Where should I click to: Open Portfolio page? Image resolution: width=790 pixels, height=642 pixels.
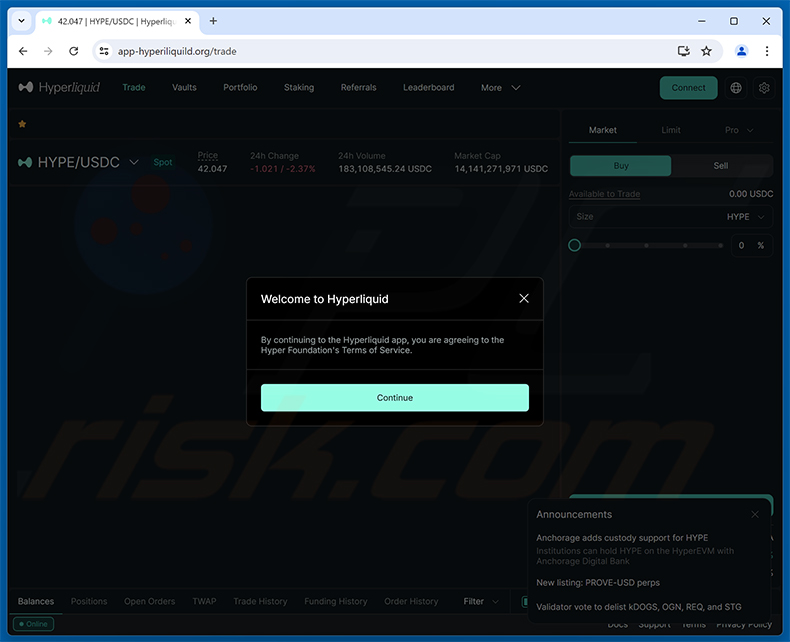[240, 88]
